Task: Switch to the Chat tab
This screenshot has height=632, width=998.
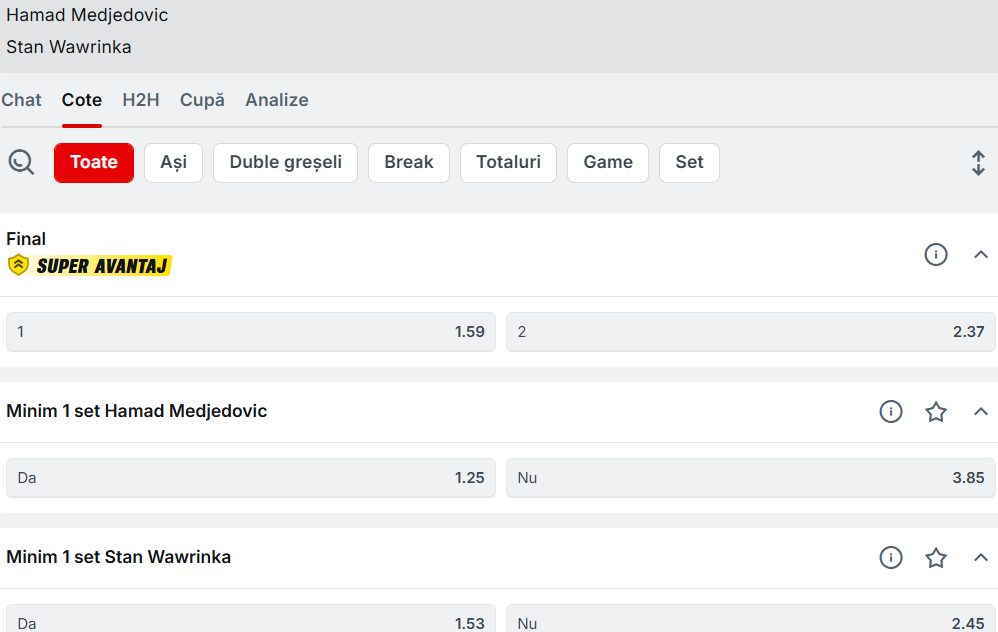Action: [22, 100]
